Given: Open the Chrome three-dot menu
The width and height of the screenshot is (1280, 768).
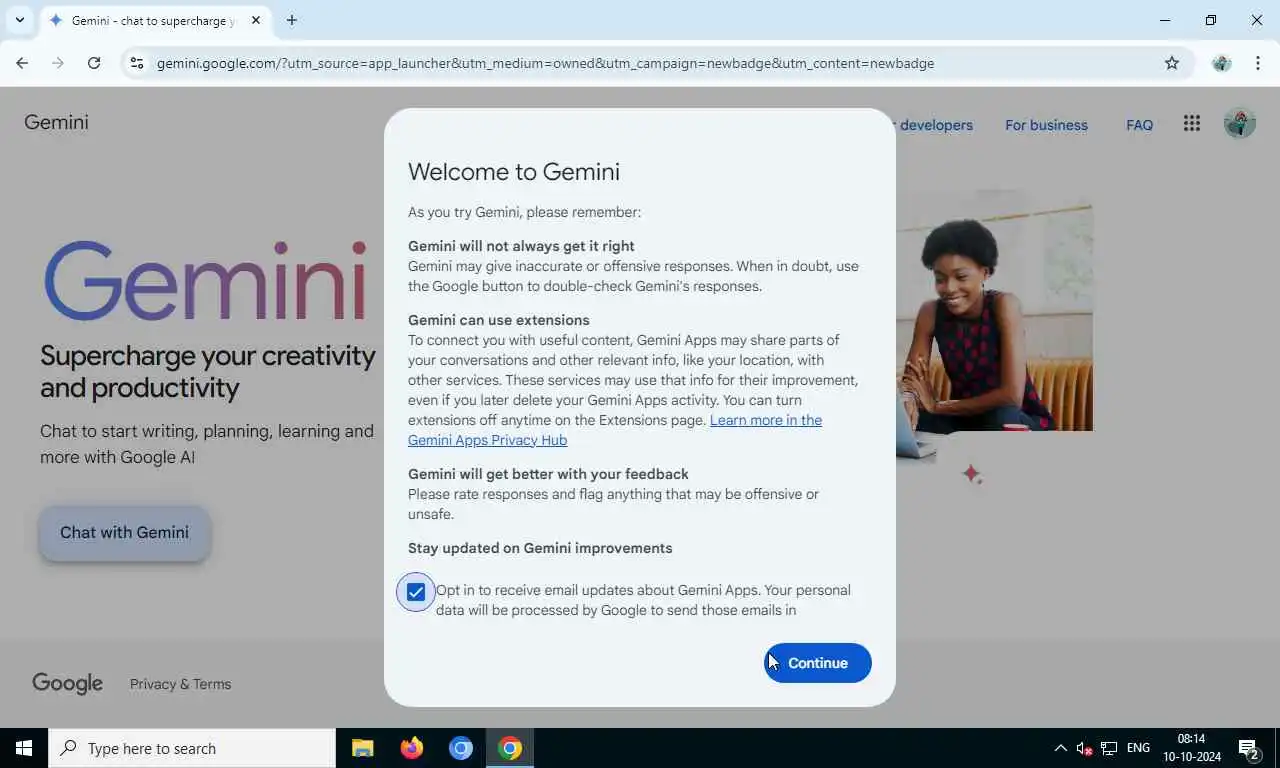Looking at the screenshot, I should [x=1258, y=63].
